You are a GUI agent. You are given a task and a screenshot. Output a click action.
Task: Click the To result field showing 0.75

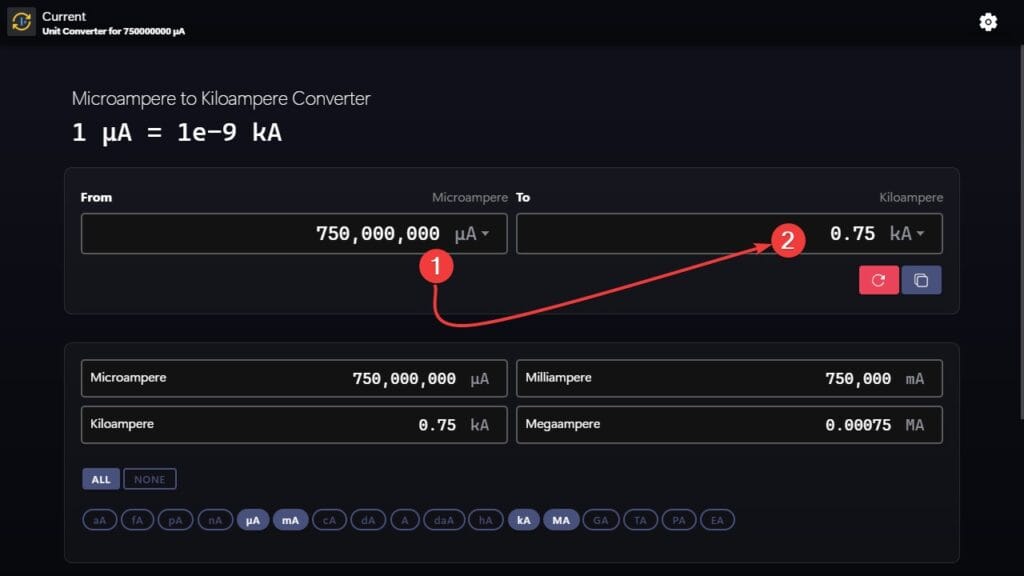[x=729, y=233]
